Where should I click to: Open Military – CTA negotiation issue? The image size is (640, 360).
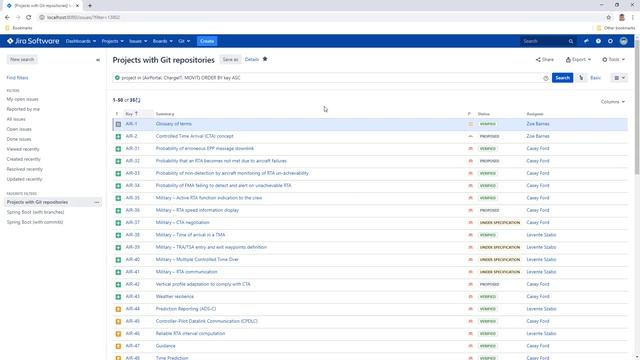pyautogui.click(x=182, y=223)
